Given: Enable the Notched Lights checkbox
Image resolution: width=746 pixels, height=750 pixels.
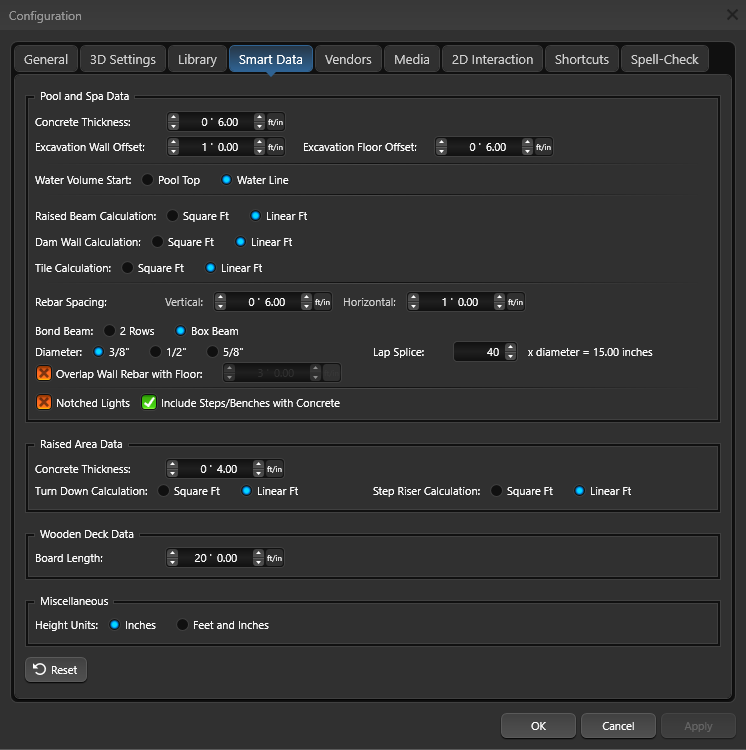Looking at the screenshot, I should pyautogui.click(x=44, y=403).
